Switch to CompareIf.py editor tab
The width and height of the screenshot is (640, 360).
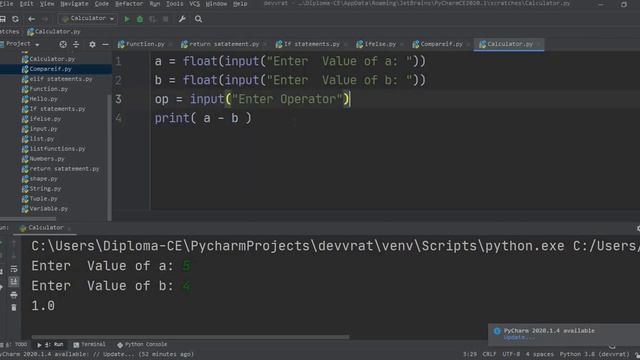point(440,44)
